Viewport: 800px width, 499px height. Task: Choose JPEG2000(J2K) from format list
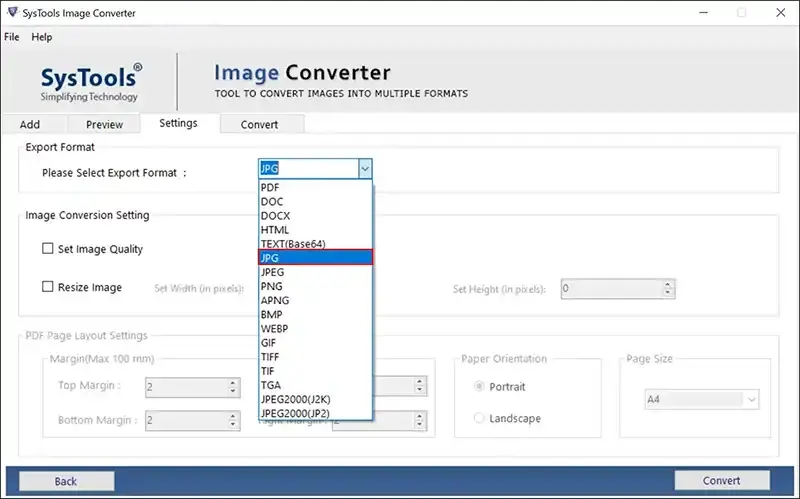315,399
